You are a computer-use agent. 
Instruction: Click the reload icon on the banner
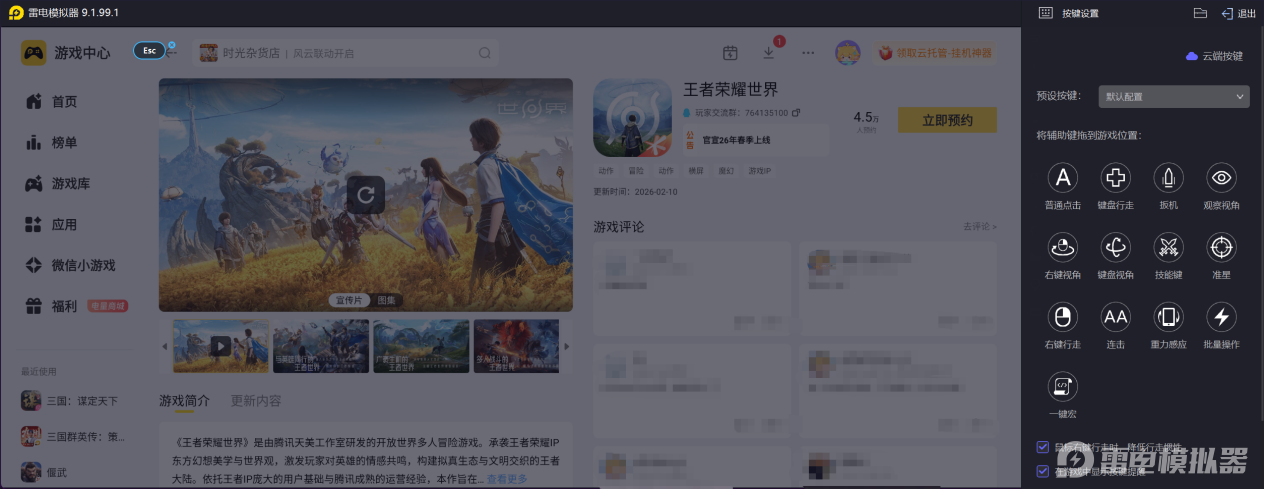point(366,195)
